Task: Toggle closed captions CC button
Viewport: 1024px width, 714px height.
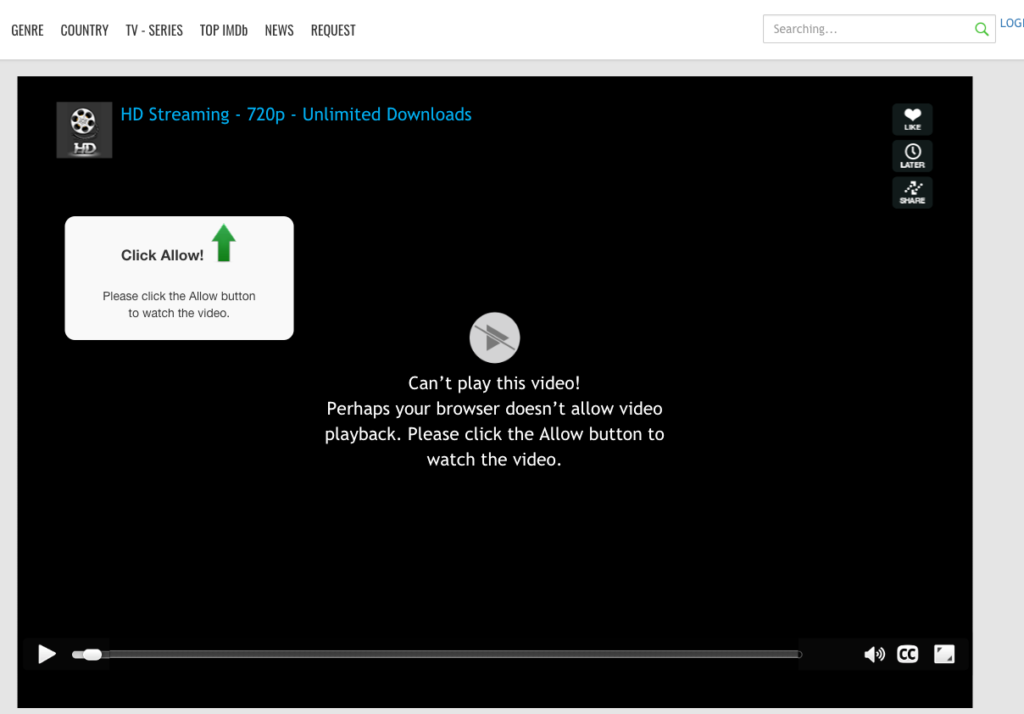Action: click(x=907, y=654)
